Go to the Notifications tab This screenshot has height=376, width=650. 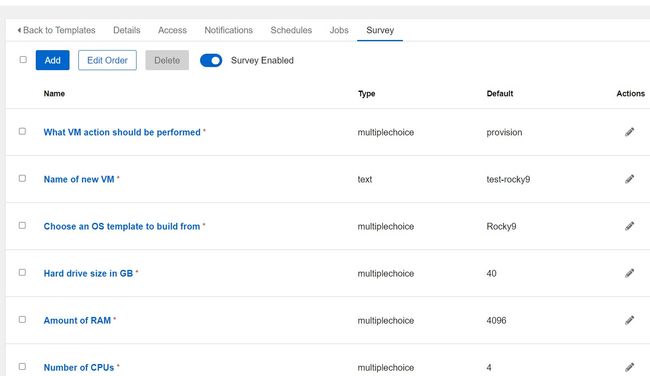tap(228, 30)
